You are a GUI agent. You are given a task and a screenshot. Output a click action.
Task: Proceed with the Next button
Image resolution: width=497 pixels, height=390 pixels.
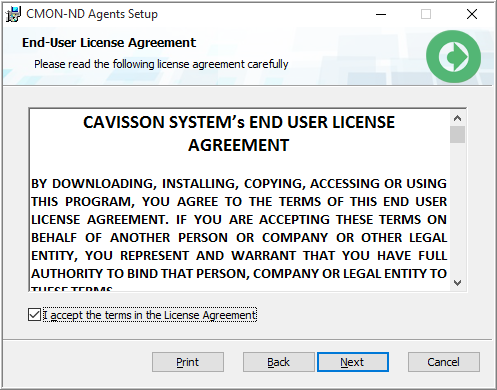click(353, 362)
